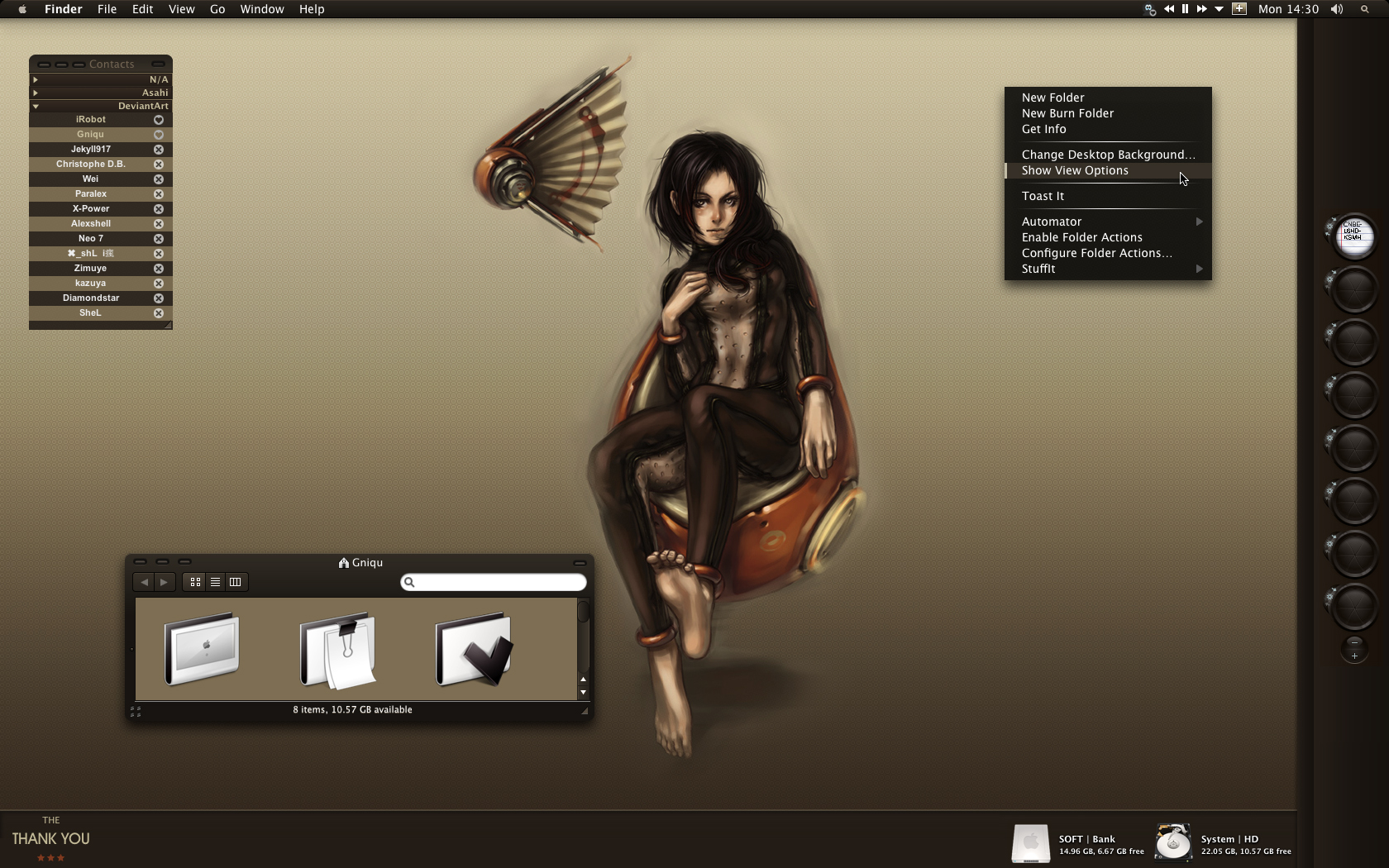Open the Go menu
The width and height of the screenshot is (1389, 868).
217,9
